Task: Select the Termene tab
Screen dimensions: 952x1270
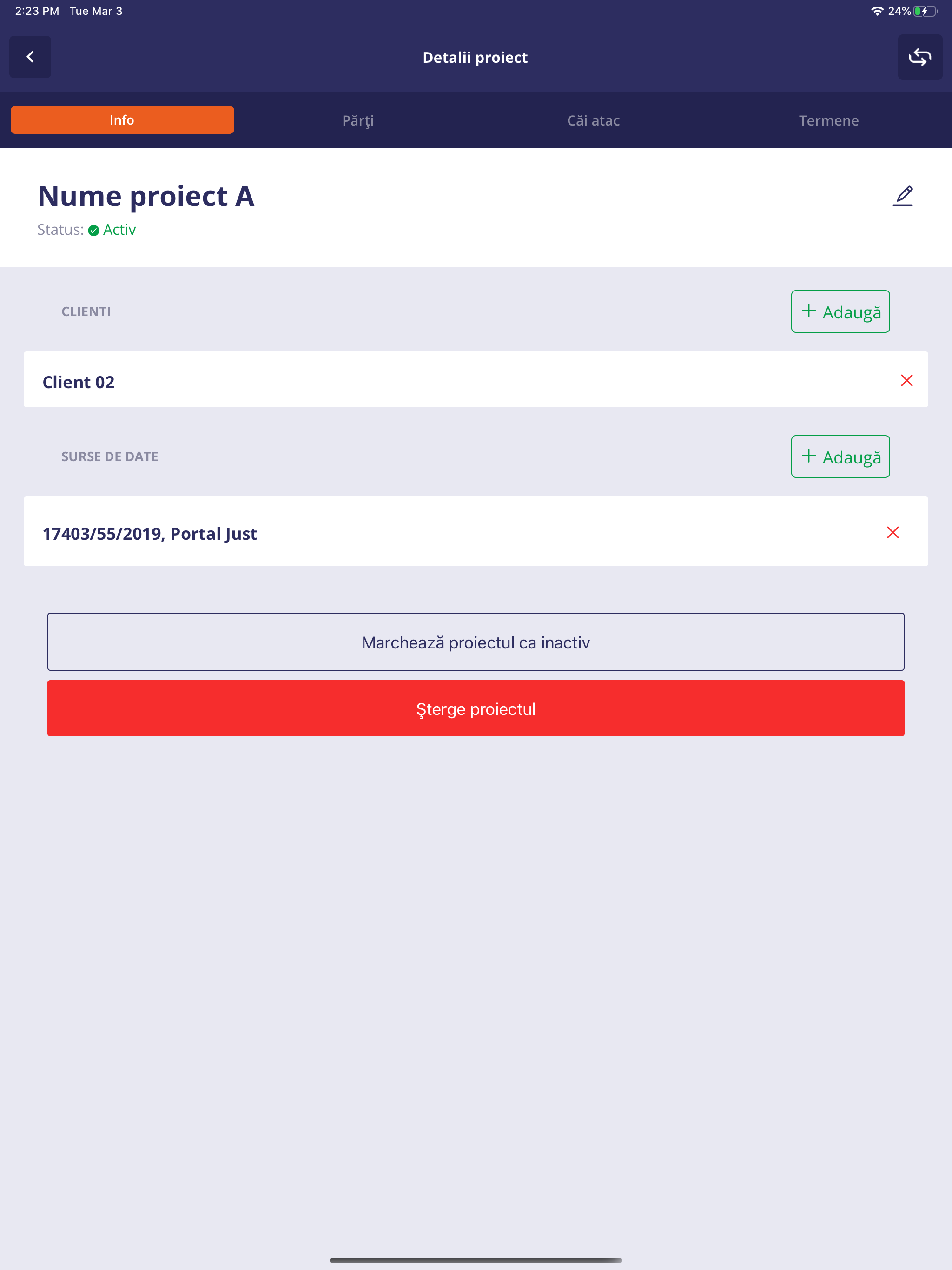Action: (x=828, y=120)
